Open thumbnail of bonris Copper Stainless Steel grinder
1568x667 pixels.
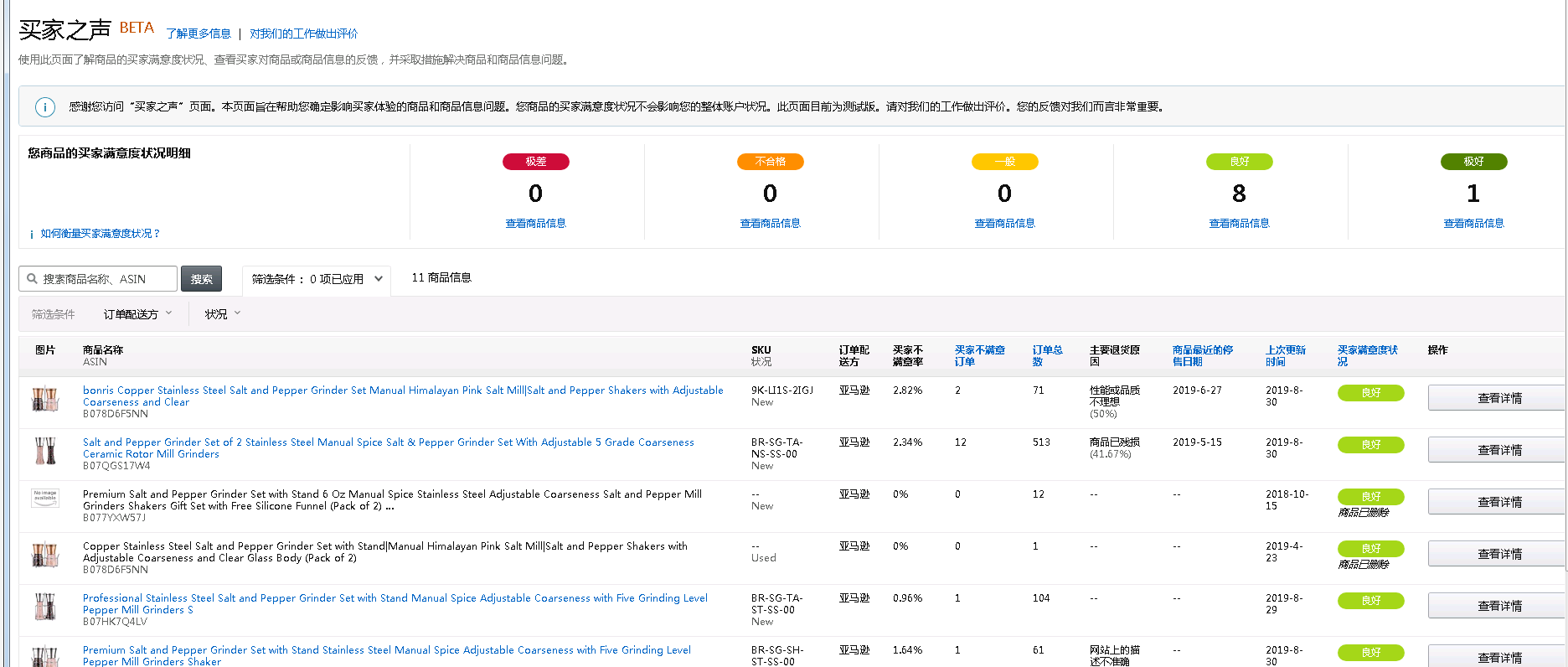pyautogui.click(x=44, y=399)
